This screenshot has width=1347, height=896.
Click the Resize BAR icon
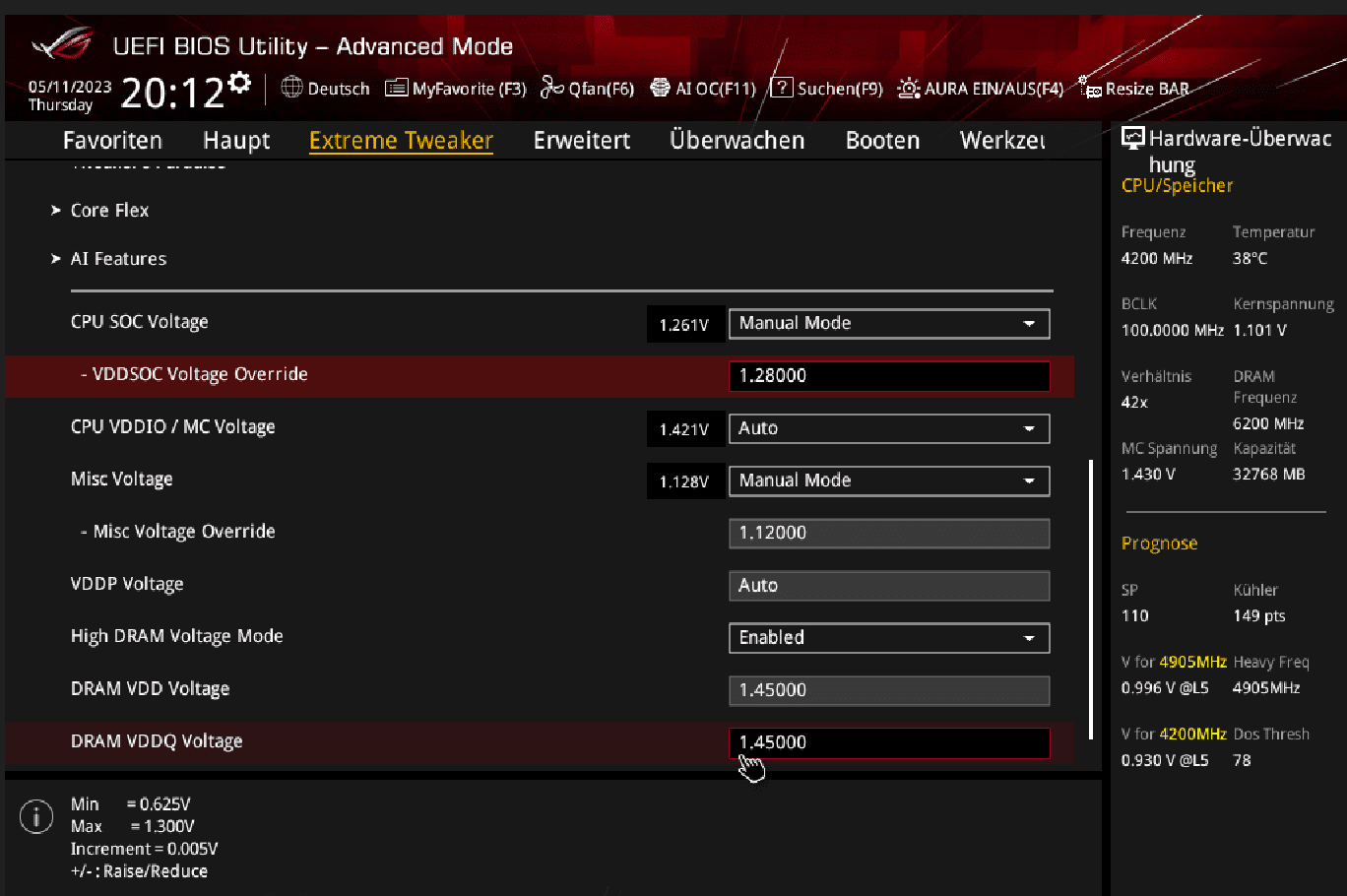point(1090,89)
